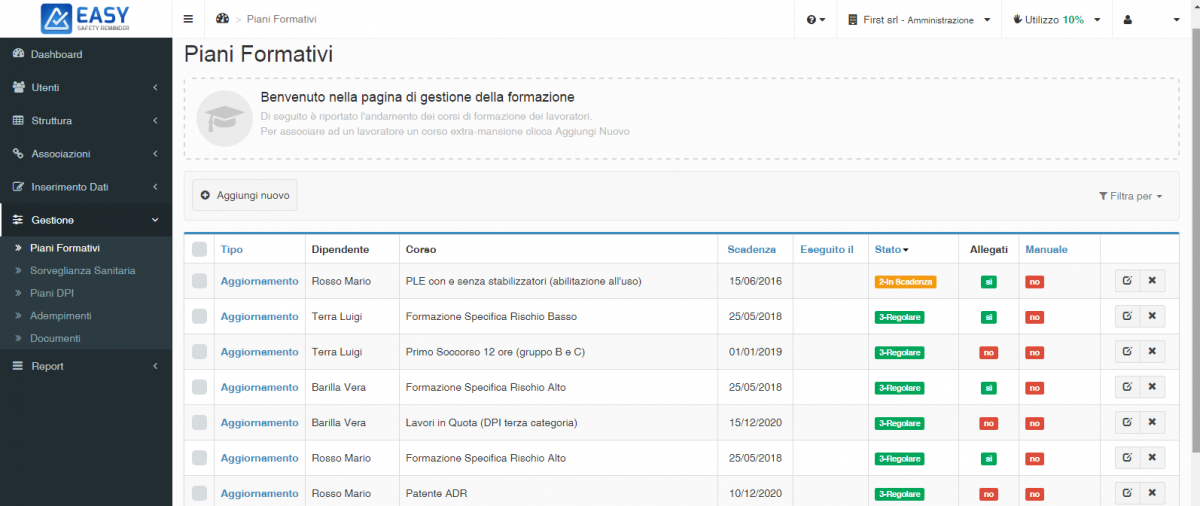Edit Rosso Mario Formazione Rischio Alto row

[1127, 458]
